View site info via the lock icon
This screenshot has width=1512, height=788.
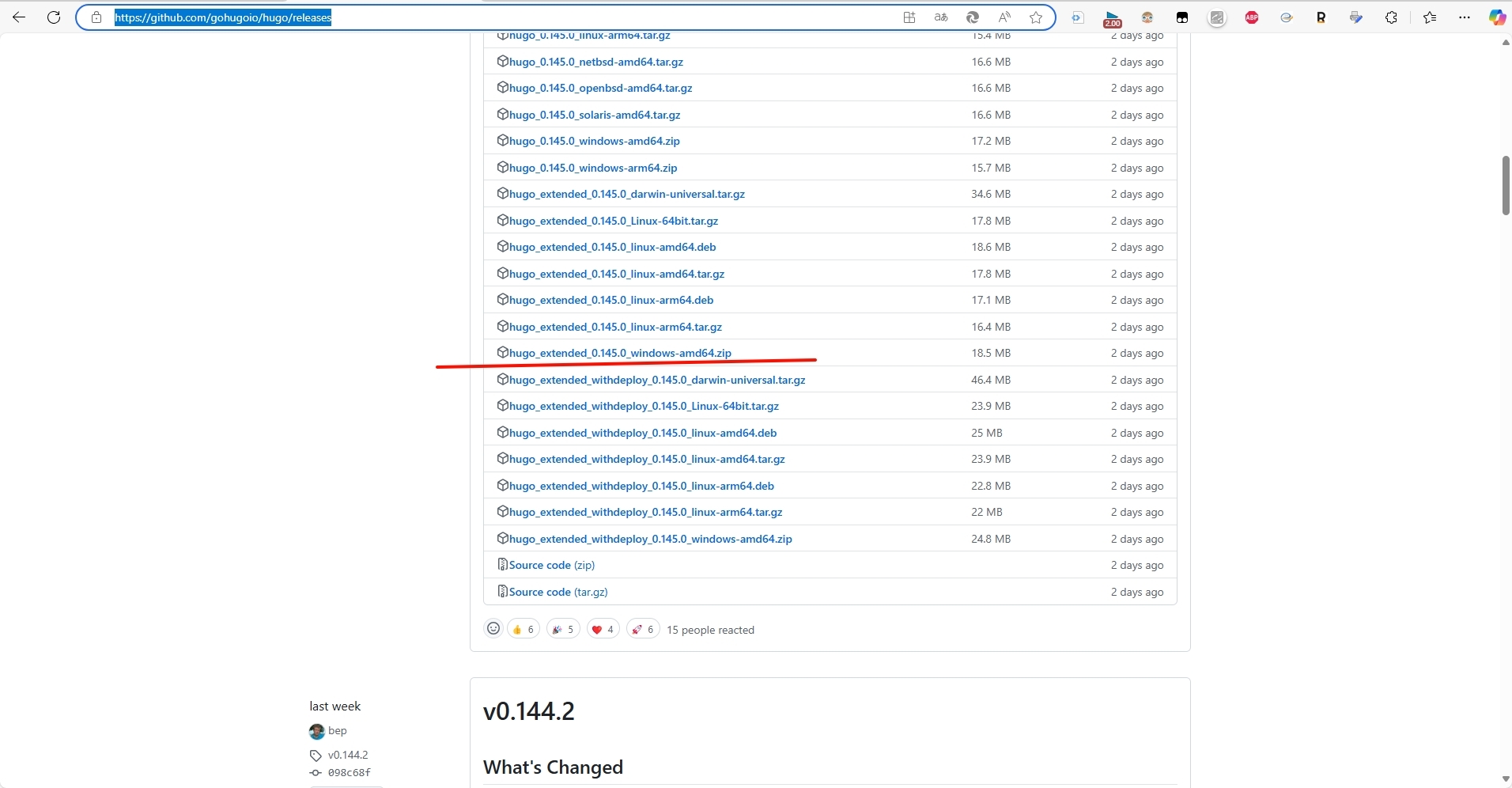click(x=96, y=17)
